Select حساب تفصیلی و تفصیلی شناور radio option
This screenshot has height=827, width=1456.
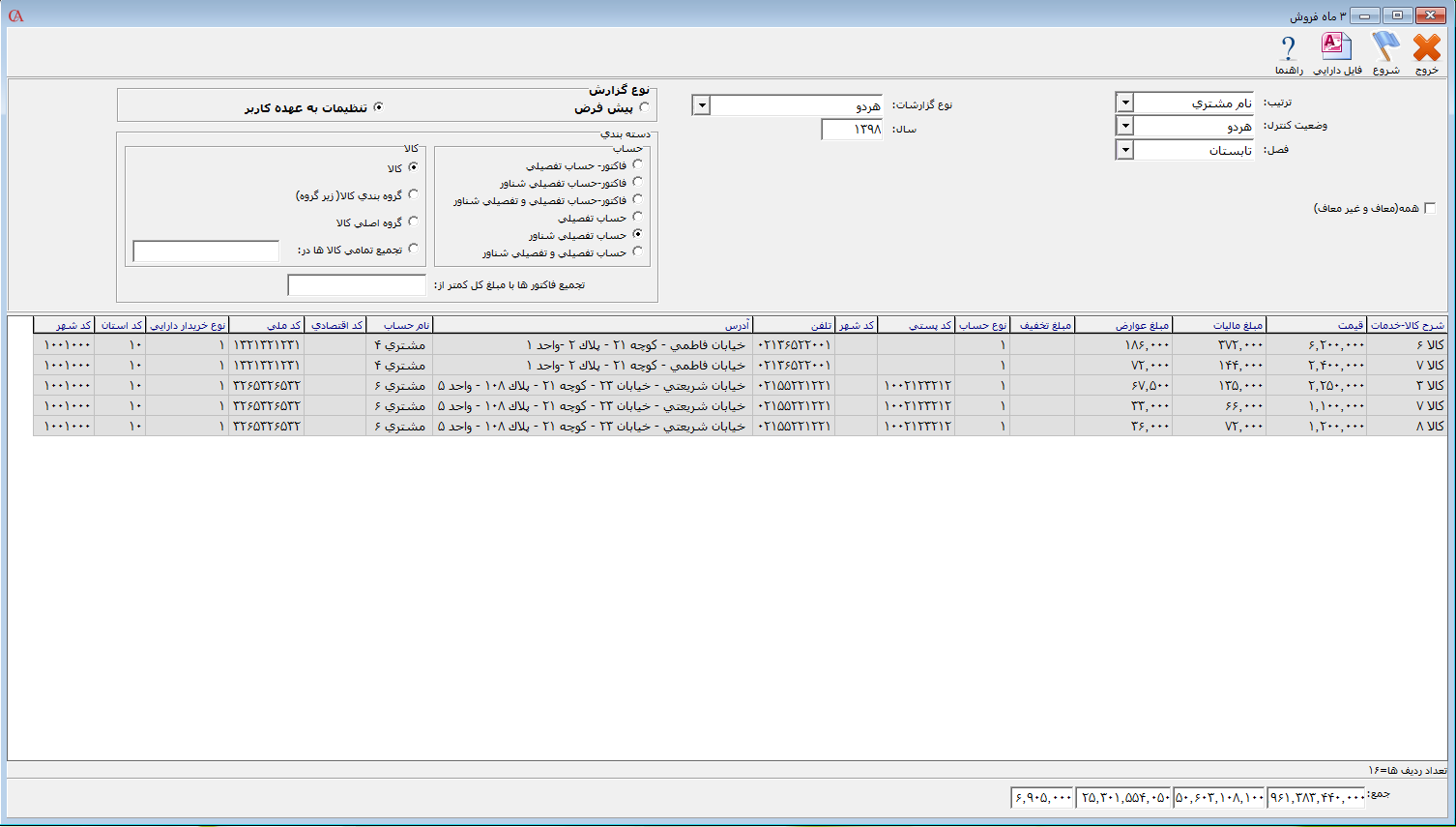pyautogui.click(x=637, y=251)
